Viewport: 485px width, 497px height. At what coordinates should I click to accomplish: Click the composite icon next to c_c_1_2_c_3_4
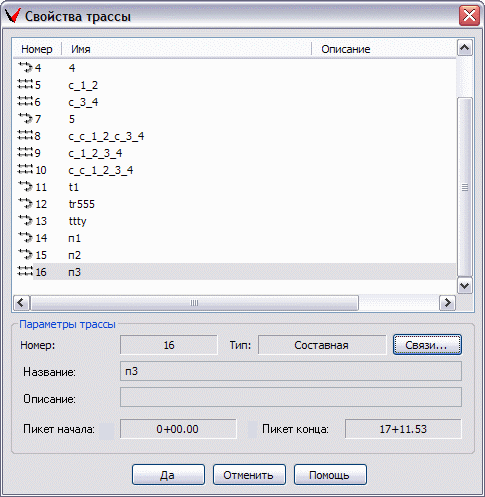tap(25, 135)
